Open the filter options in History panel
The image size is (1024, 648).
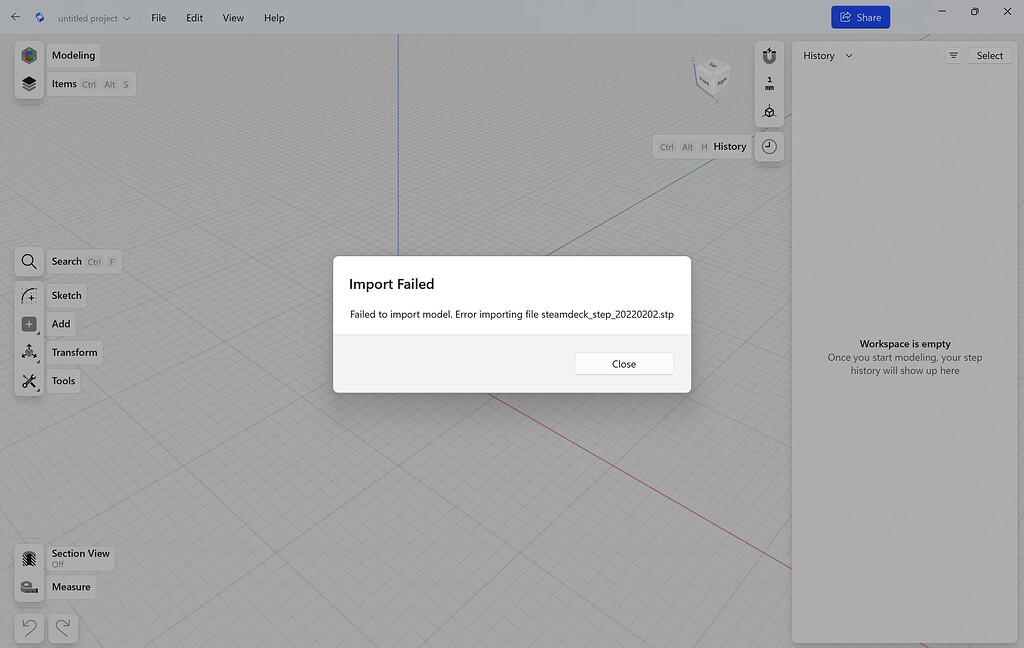[952, 55]
